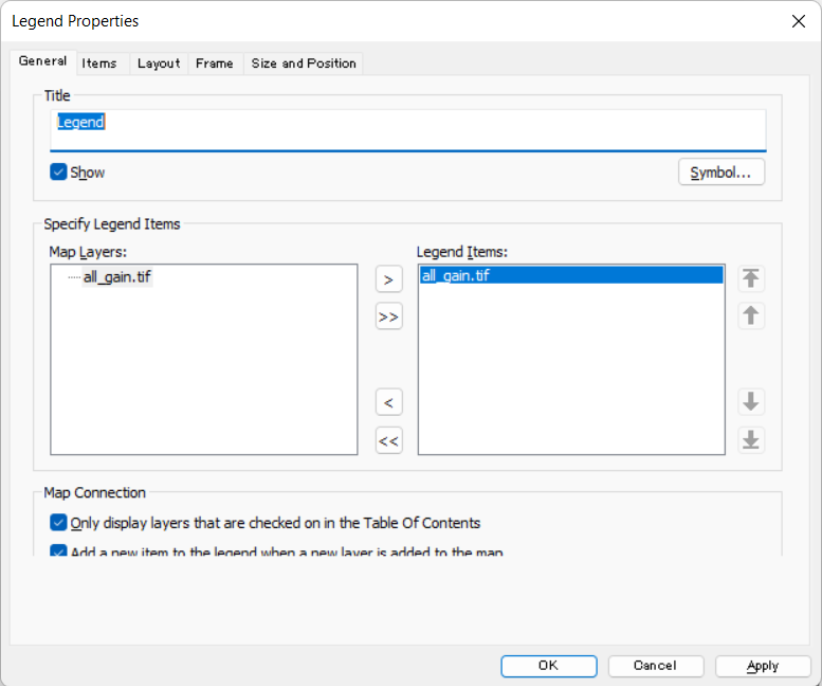Move legend item up one position
Screen dimensions: 822x686
[751, 316]
